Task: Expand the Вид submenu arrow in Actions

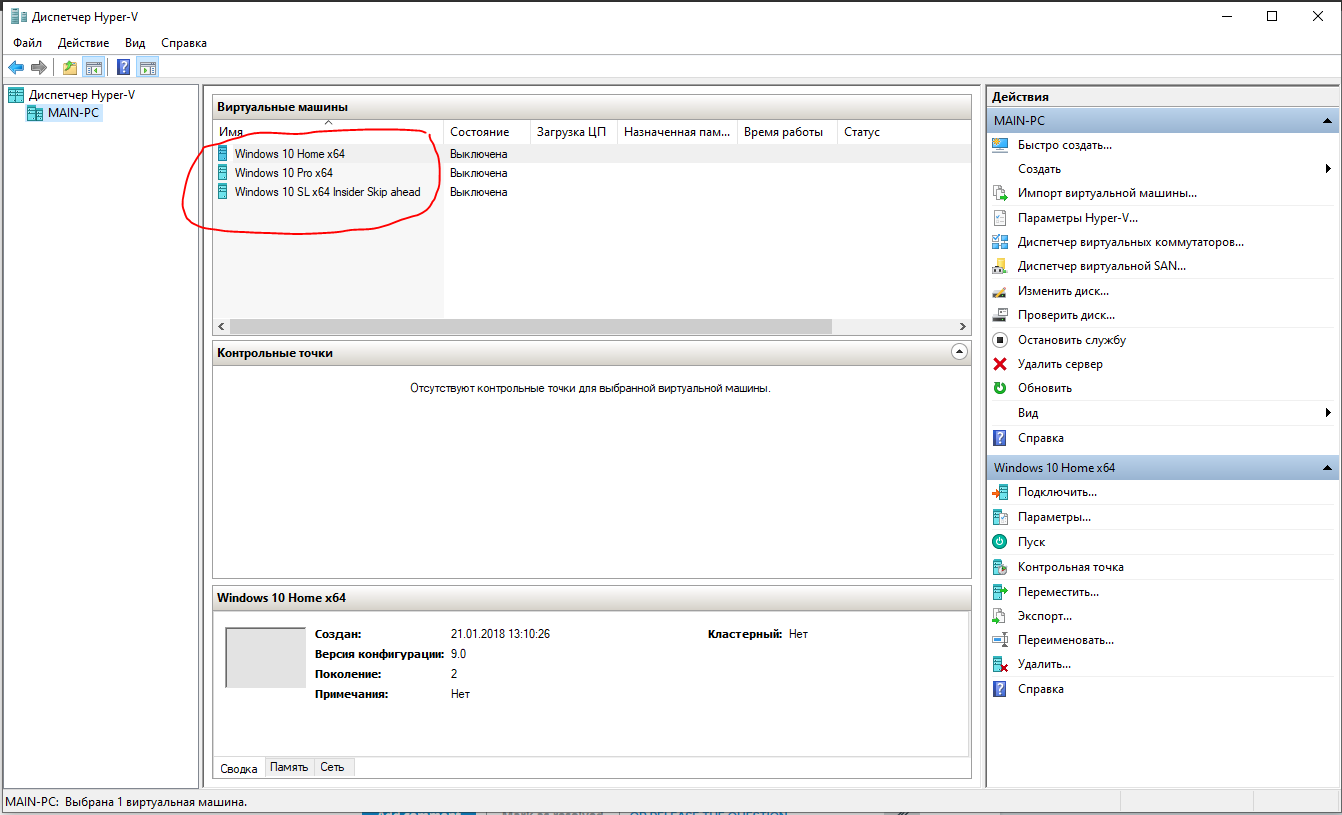Action: coord(1328,413)
